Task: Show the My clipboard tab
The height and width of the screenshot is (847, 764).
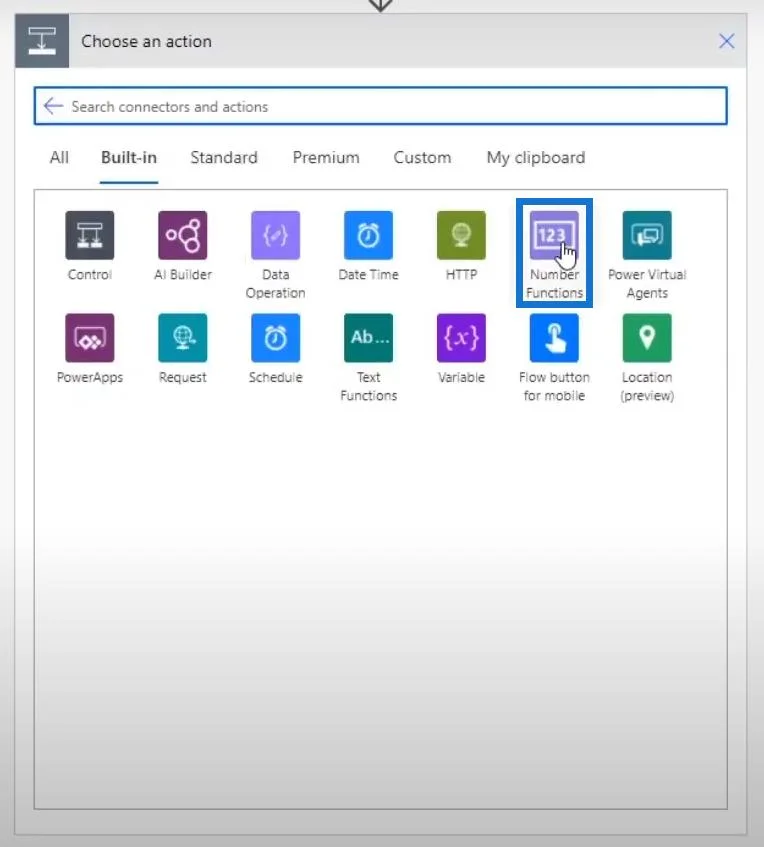Action: pos(535,158)
